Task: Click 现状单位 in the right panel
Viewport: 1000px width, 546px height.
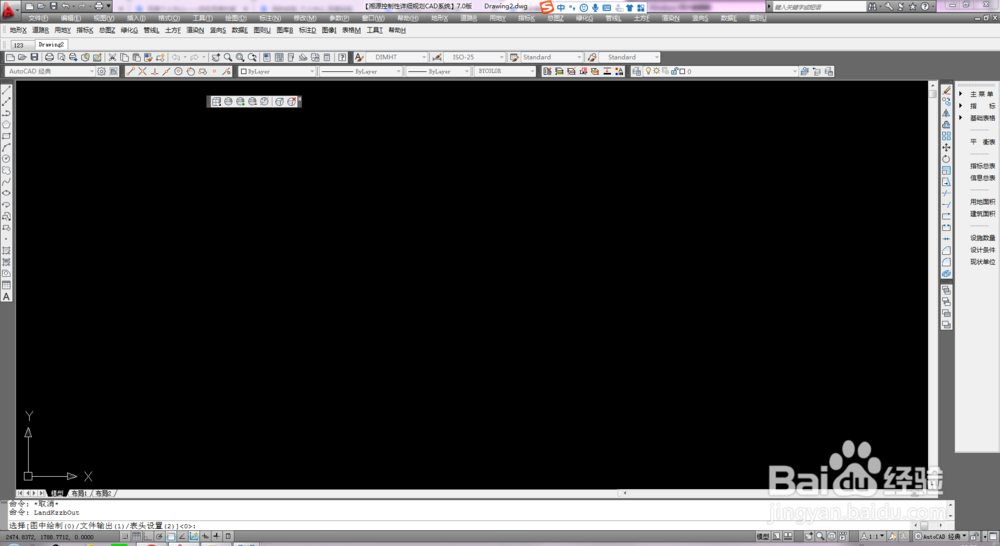Action: tap(982, 262)
